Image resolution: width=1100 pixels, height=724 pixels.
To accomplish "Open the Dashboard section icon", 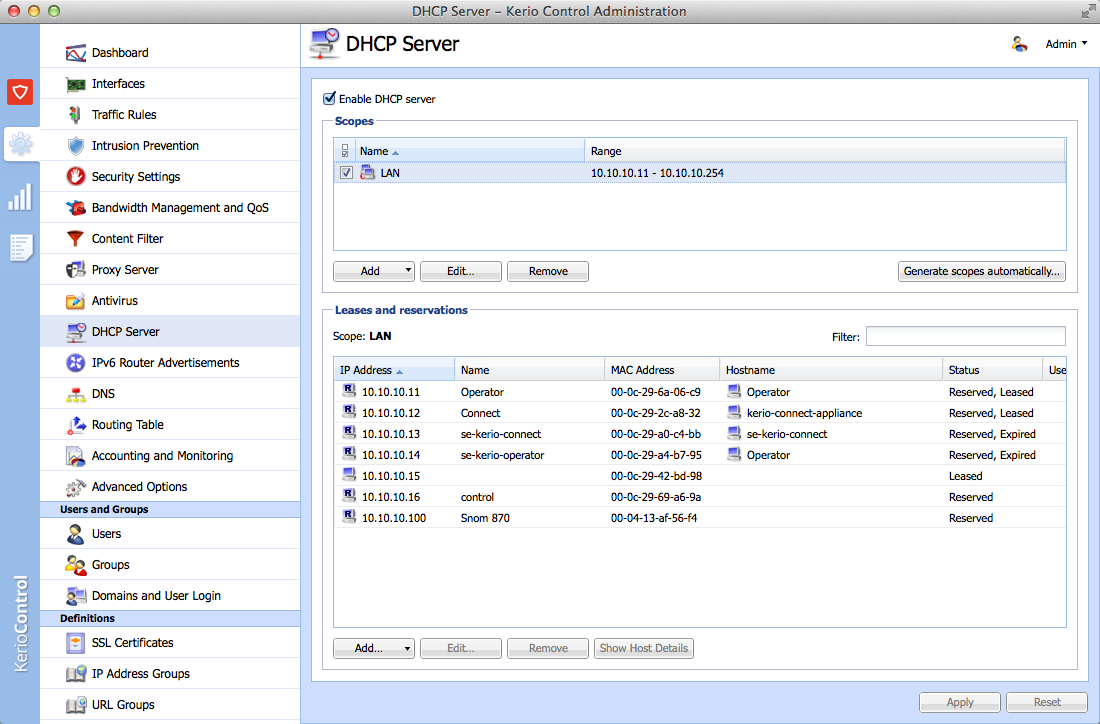I will pyautogui.click(x=76, y=53).
